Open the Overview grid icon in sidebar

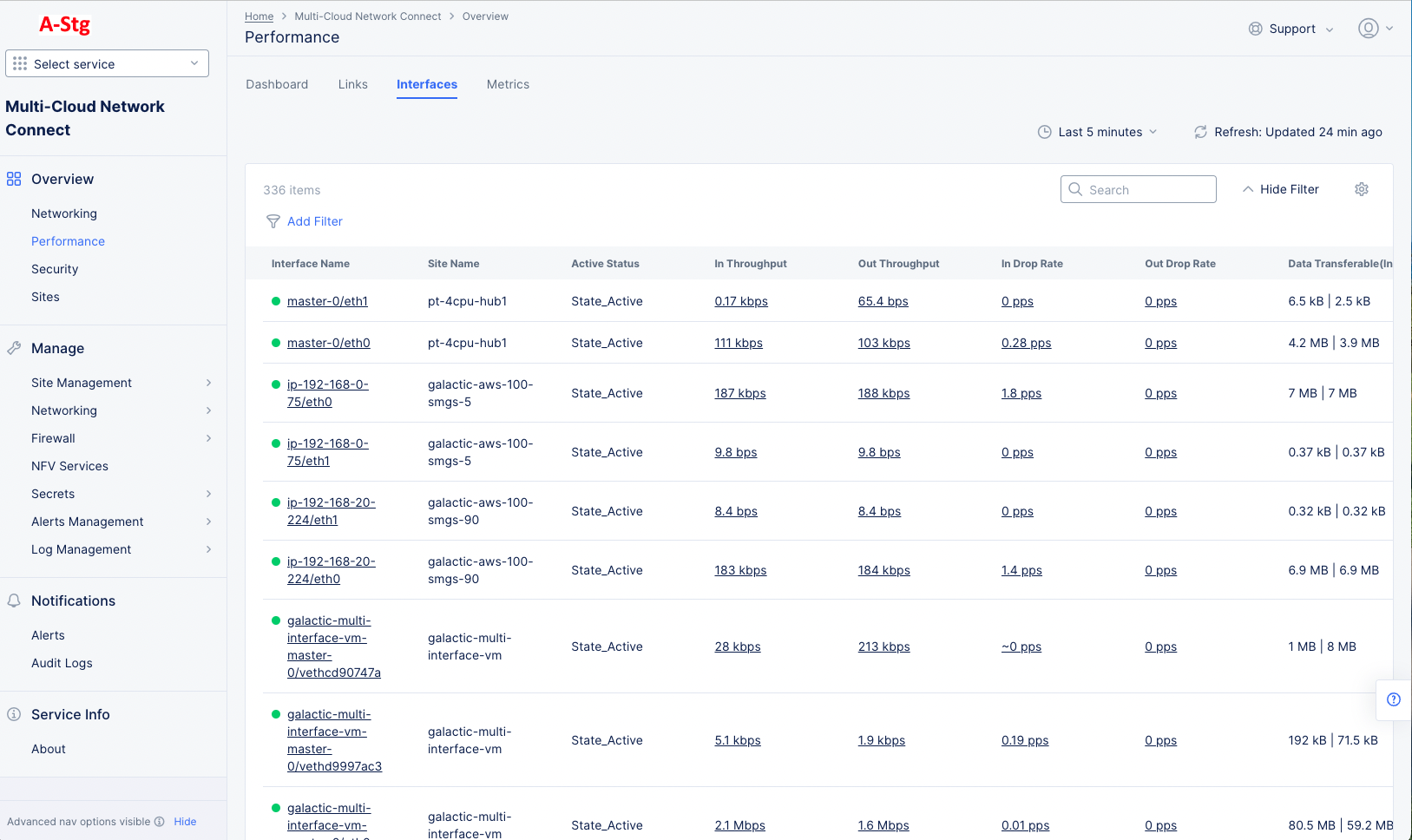(x=13, y=178)
